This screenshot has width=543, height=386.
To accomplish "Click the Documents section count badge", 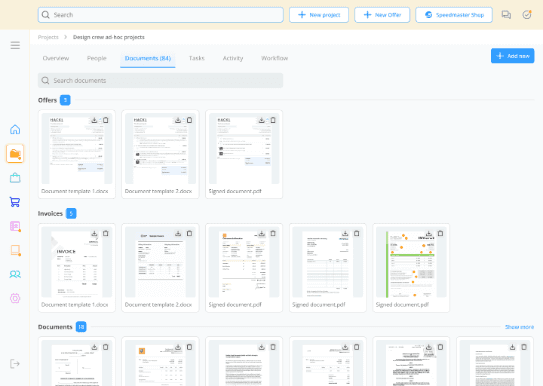I will 81,327.
